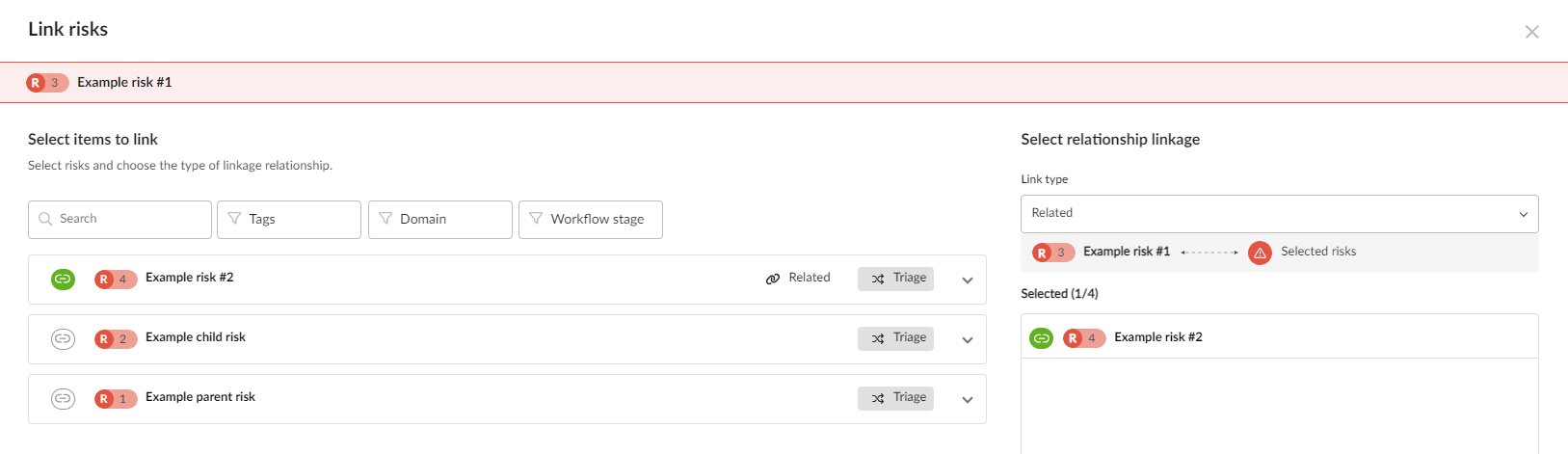Unlink Example risk #2 via green icon in Selected panel
The image size is (1568, 454).
[x=1042, y=338]
